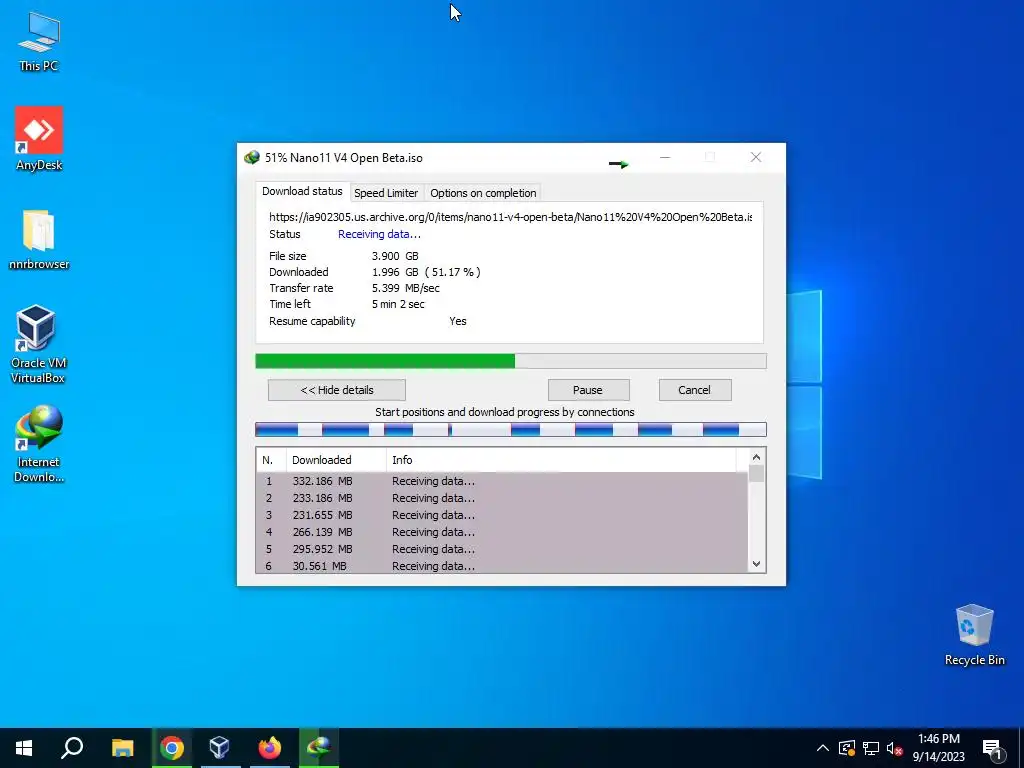
Task: Click the Downloaded column header
Action: click(x=336, y=460)
